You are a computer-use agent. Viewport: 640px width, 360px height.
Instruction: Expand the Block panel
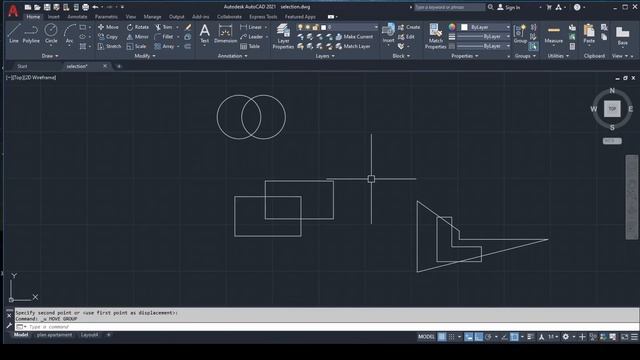(401, 56)
